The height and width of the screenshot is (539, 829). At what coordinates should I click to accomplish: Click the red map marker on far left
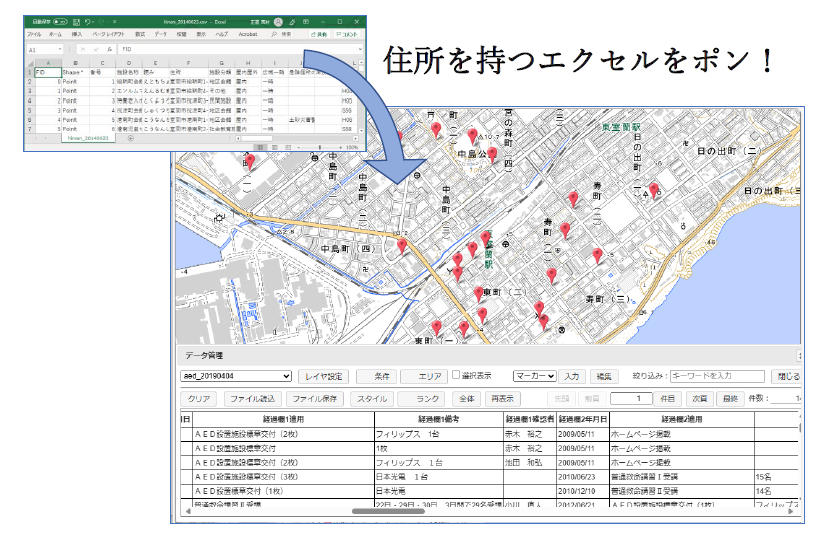[250, 160]
